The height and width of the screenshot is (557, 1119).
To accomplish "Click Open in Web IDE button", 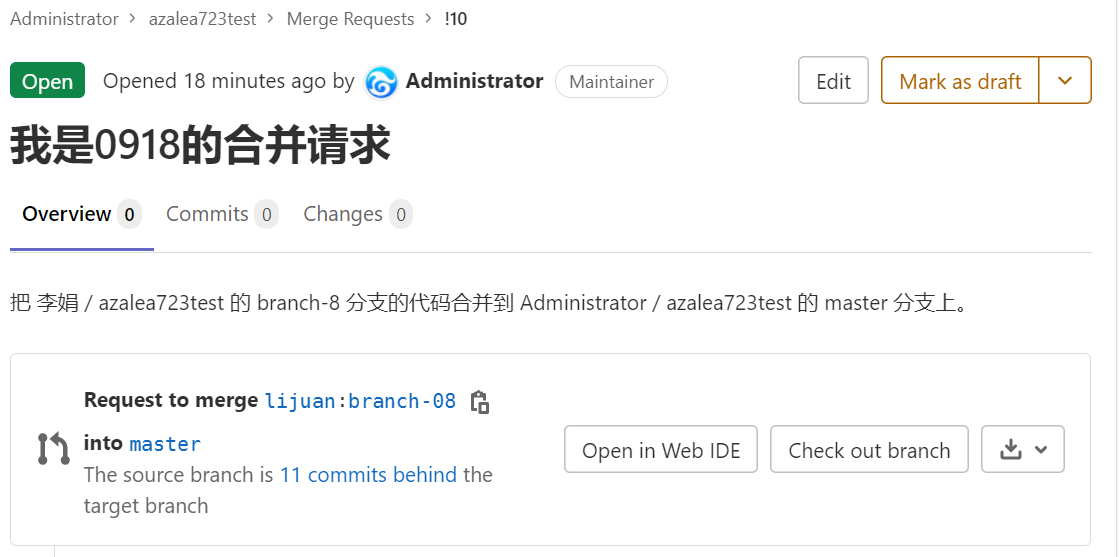I will [661, 450].
